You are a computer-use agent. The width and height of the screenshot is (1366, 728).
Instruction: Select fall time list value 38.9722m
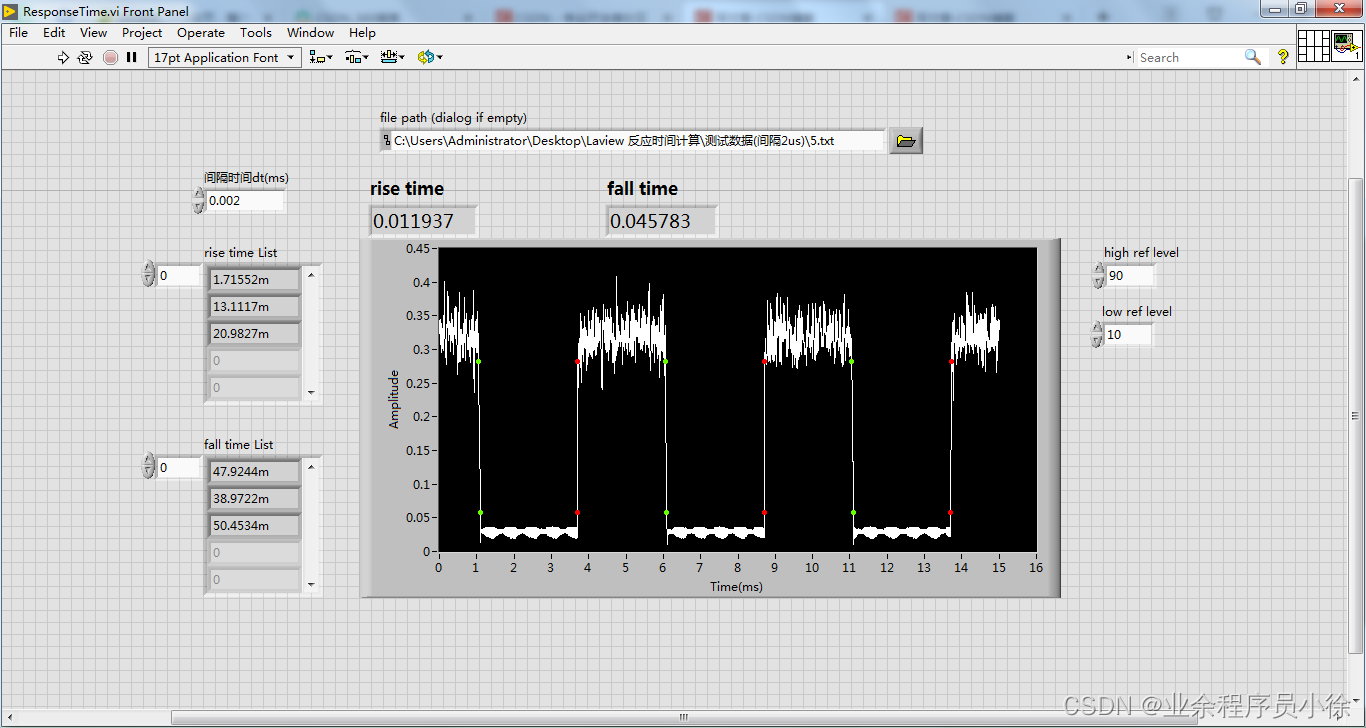[254, 499]
